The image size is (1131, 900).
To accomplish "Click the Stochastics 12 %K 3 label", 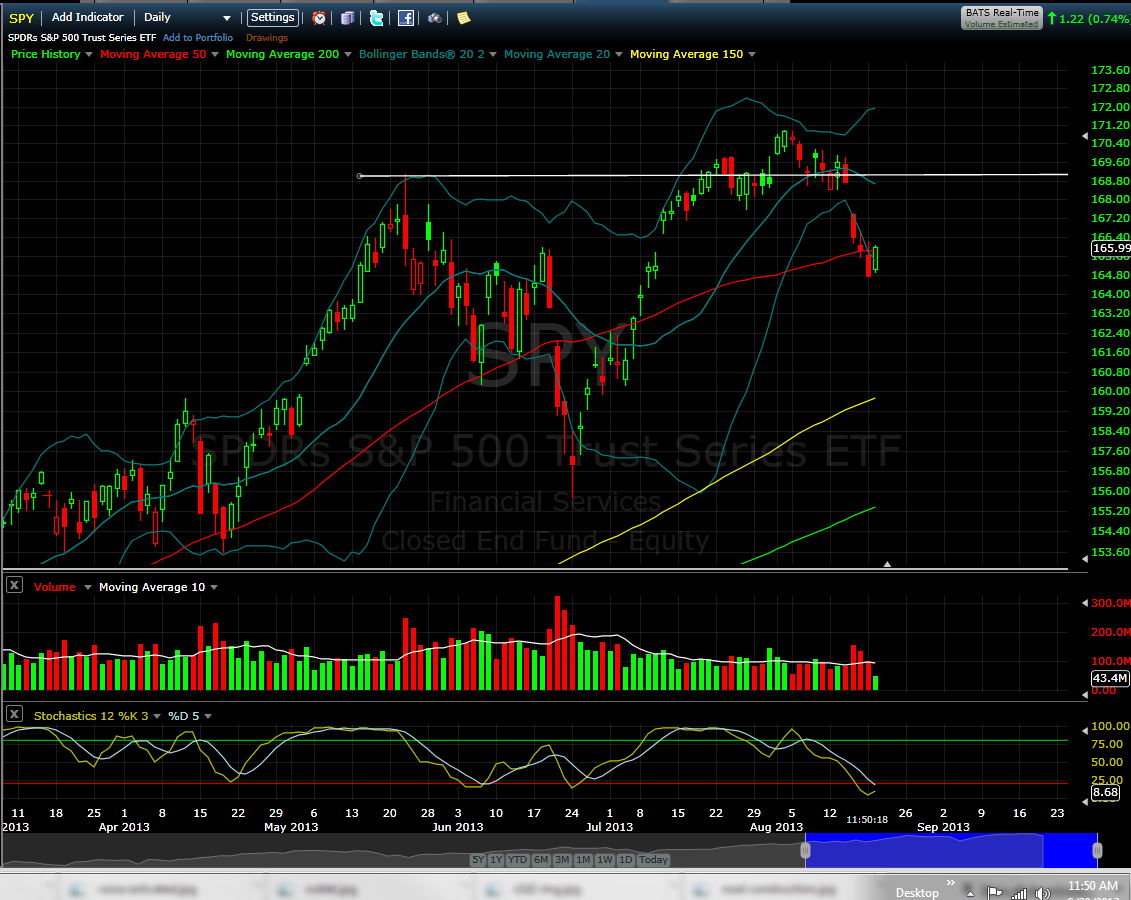I will [x=91, y=716].
